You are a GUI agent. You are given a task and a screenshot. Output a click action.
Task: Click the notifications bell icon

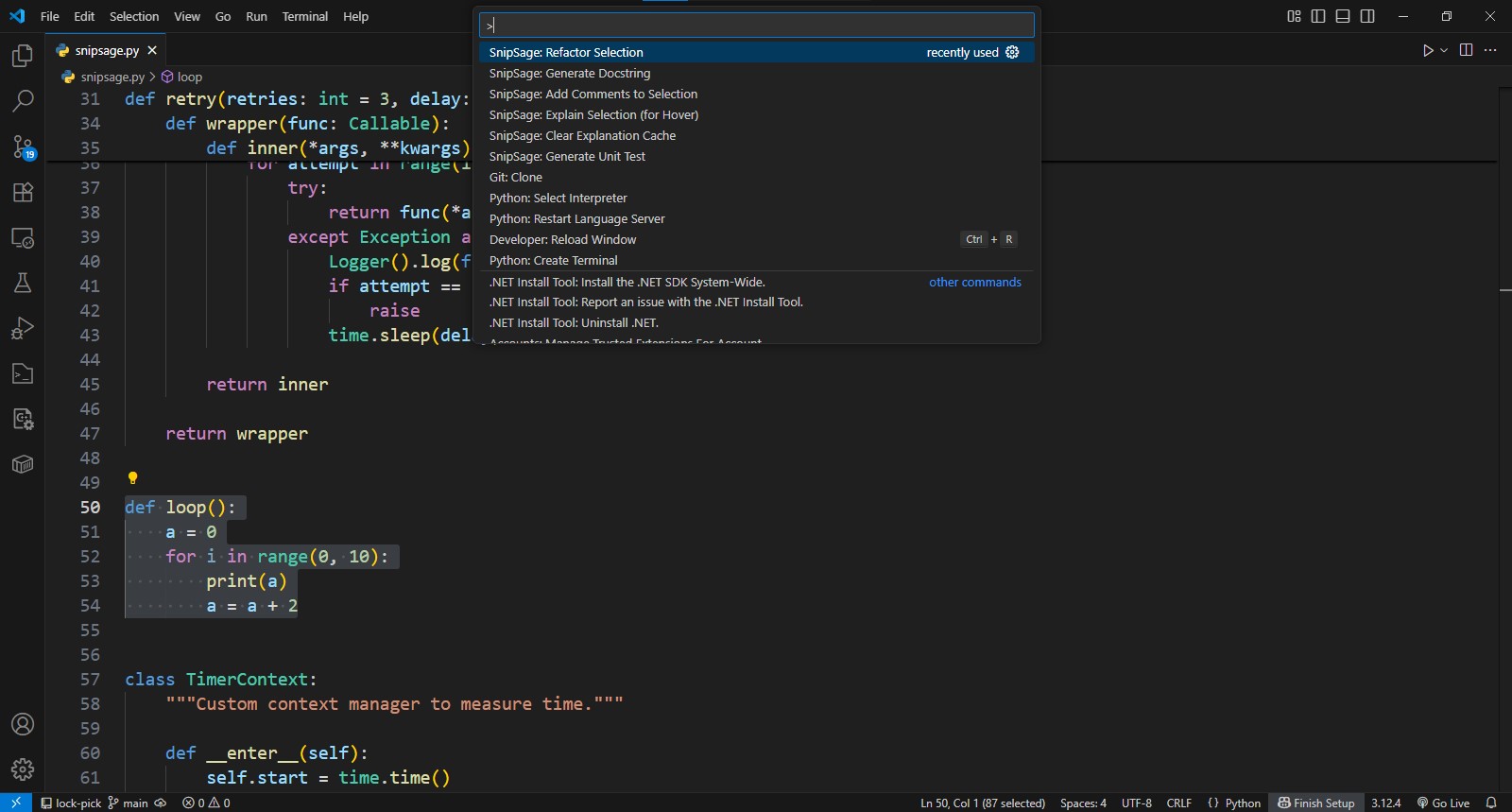(1491, 803)
